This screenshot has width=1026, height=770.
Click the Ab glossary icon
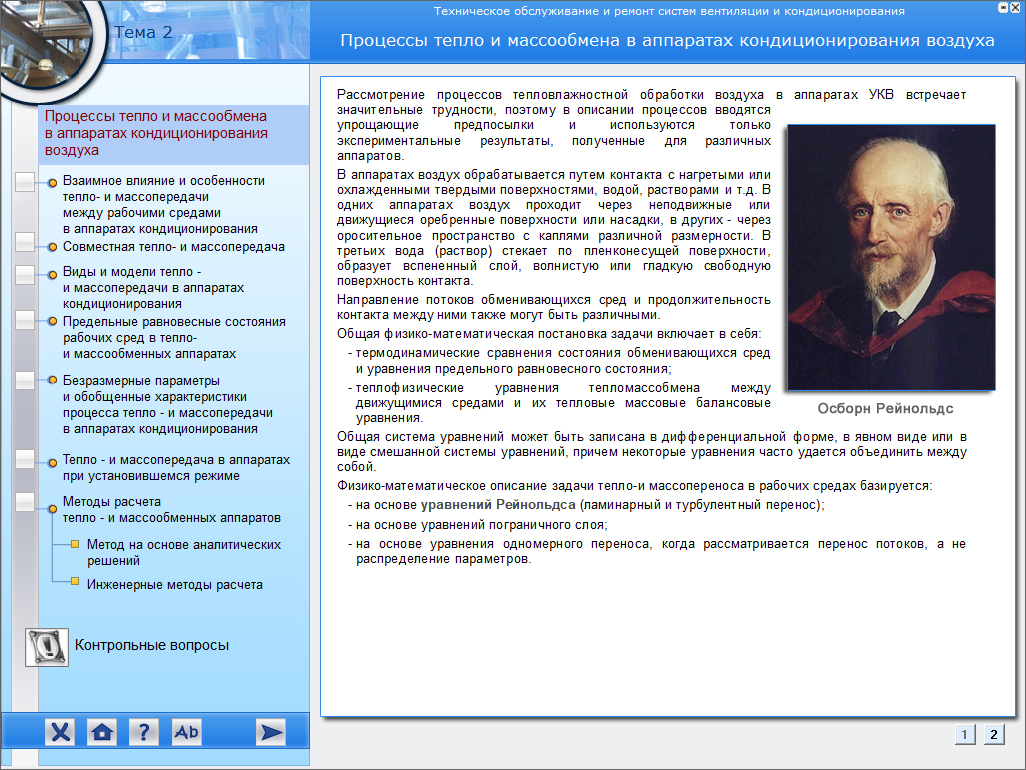tap(186, 732)
